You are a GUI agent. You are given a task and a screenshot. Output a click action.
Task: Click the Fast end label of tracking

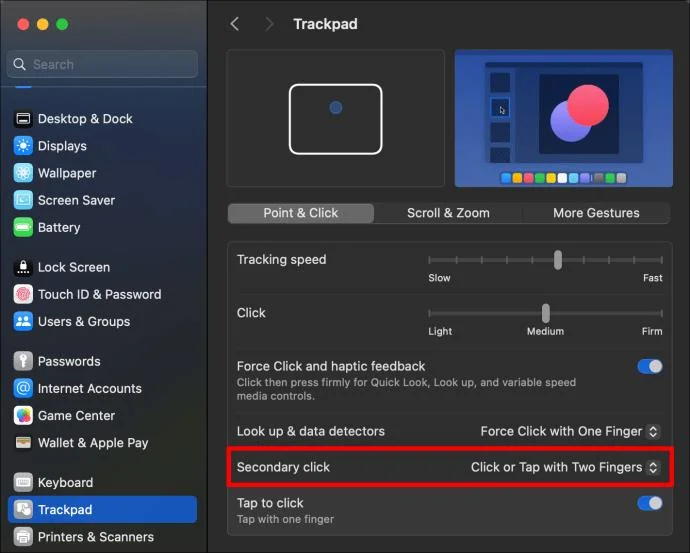click(652, 278)
